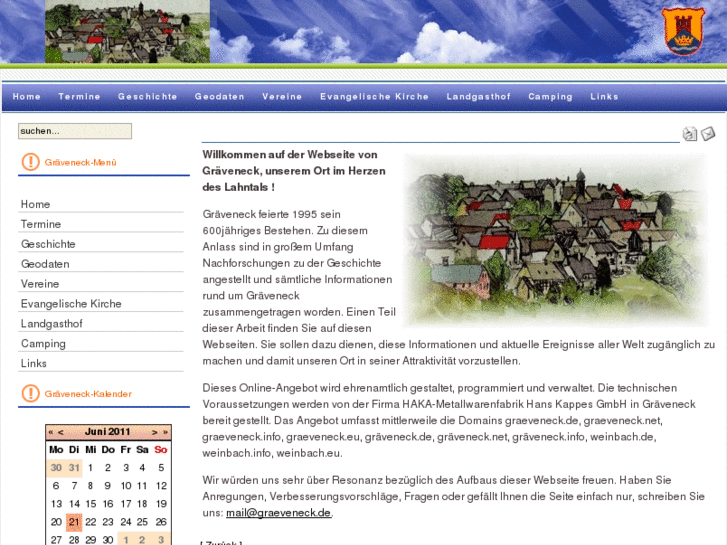Click the mail@graeveneck.de email link
Viewport: 727px width, 545px height.
(x=278, y=513)
